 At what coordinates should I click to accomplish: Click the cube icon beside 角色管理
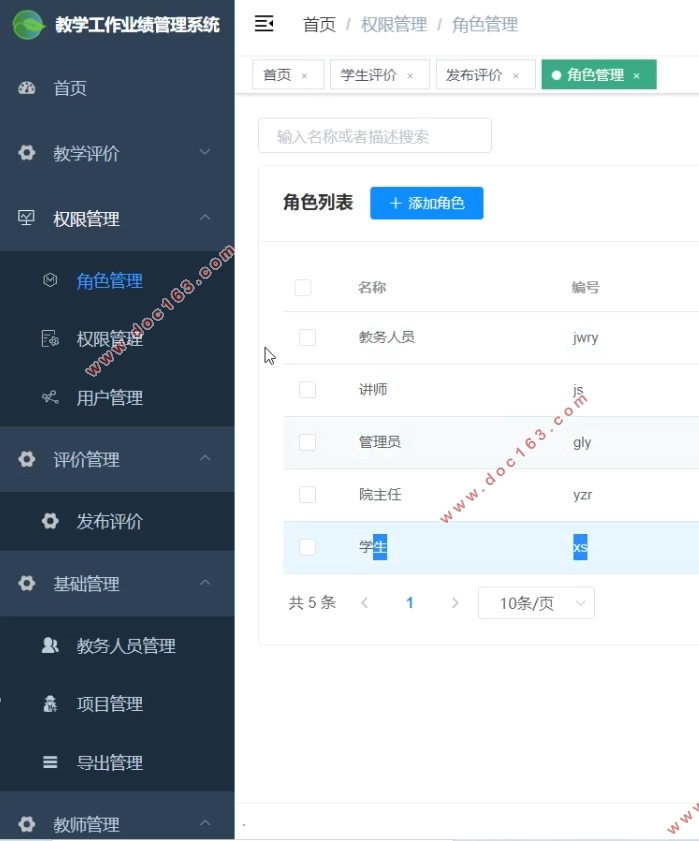[x=50, y=280]
